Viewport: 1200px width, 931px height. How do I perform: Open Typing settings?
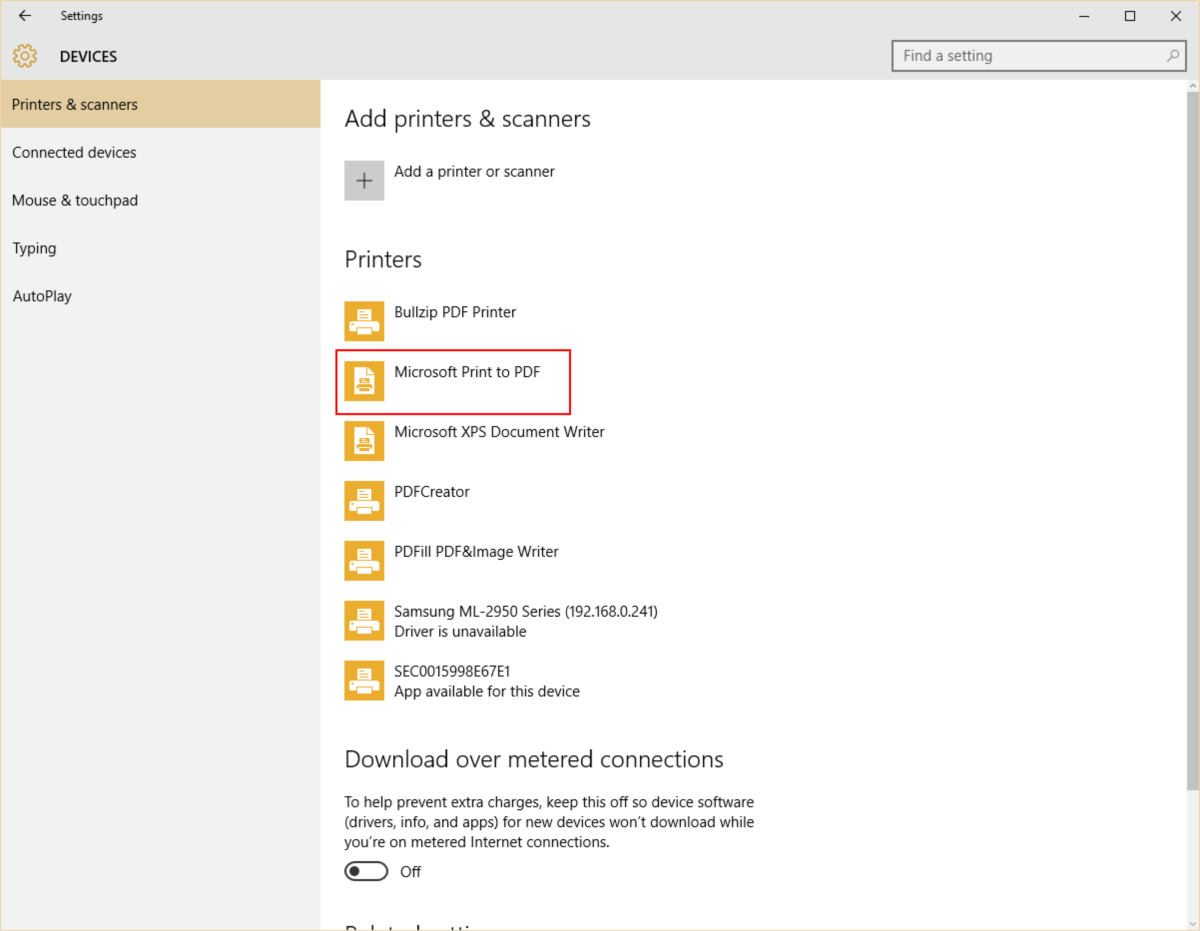[x=160, y=248]
